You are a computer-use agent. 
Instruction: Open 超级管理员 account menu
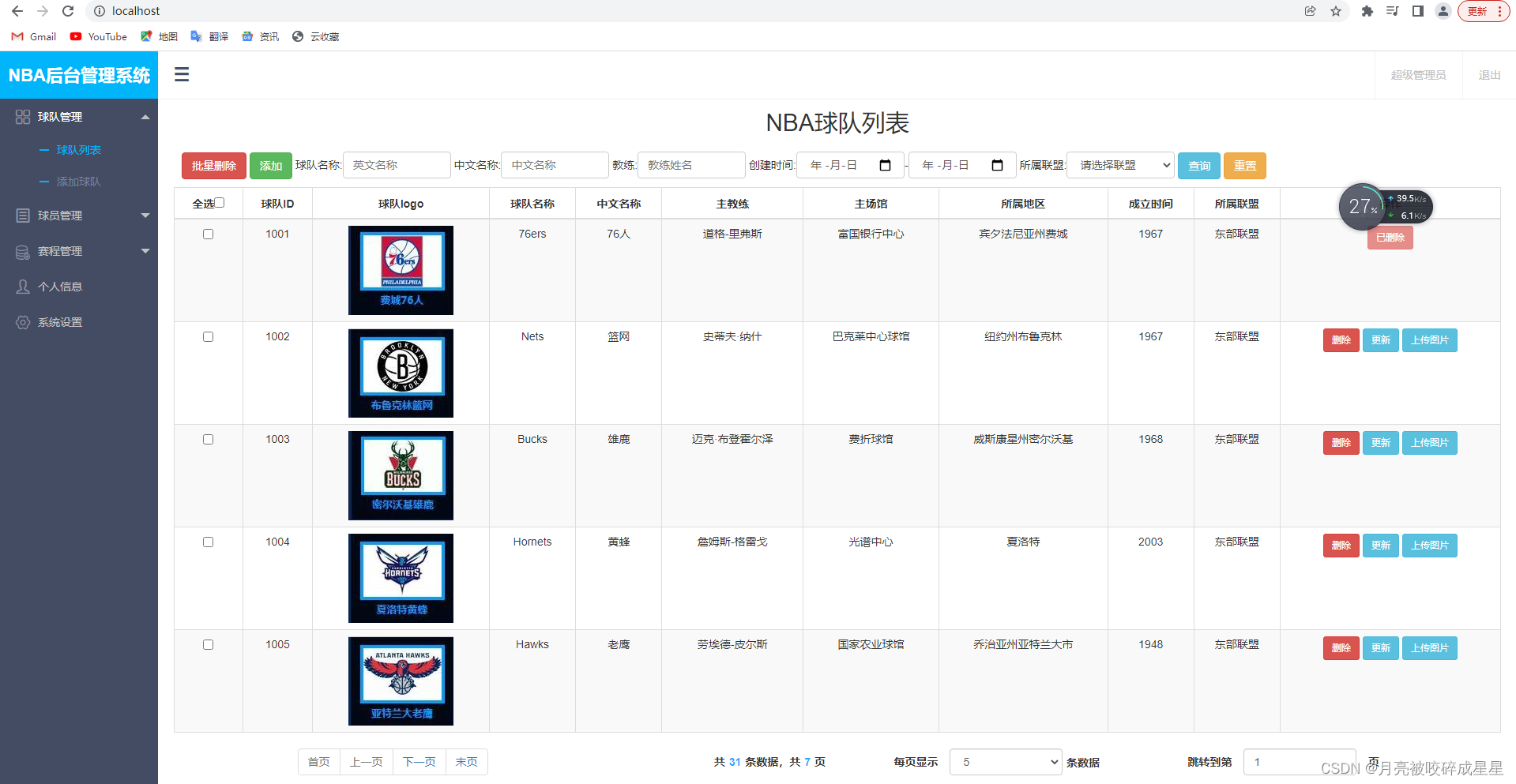[x=1418, y=75]
